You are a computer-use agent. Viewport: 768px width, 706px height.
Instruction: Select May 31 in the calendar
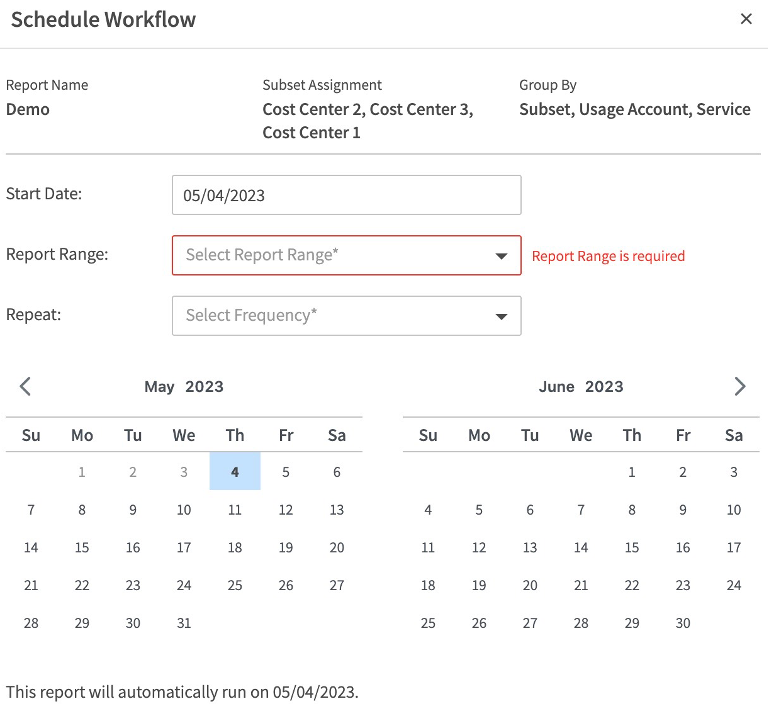click(x=184, y=623)
